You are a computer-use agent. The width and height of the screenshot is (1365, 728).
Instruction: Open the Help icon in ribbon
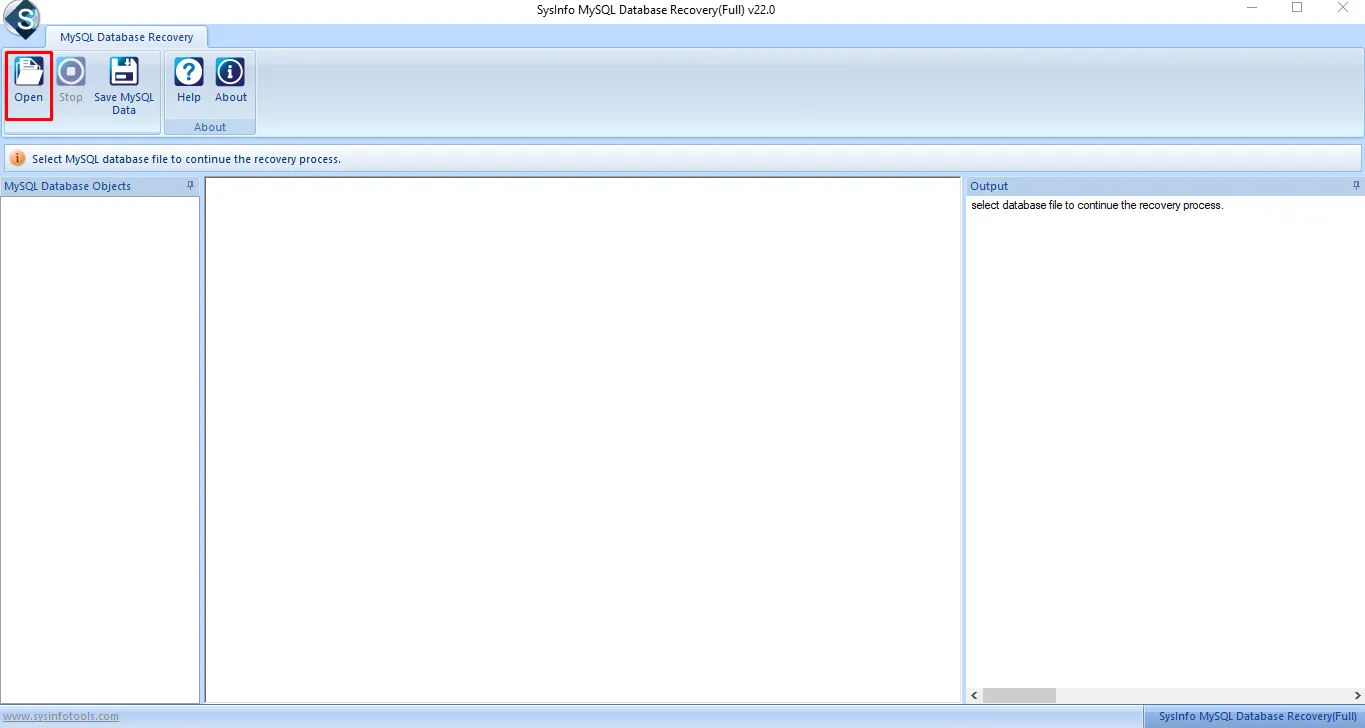tap(189, 72)
